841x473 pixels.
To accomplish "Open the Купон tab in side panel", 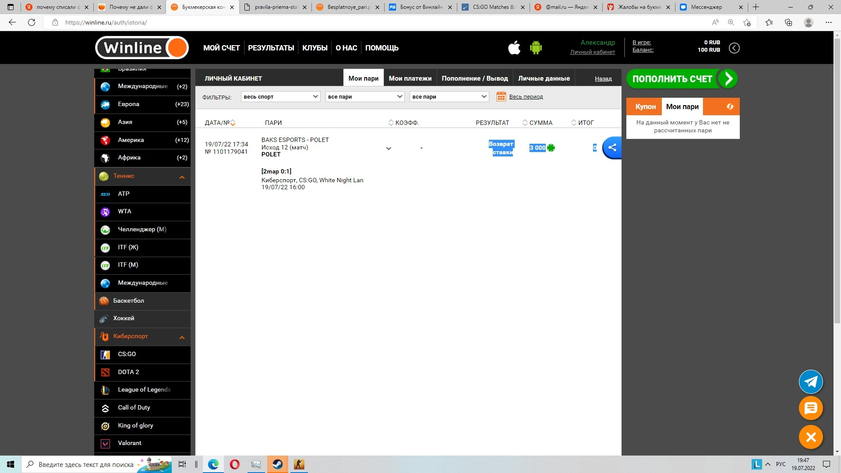I will tap(645, 106).
